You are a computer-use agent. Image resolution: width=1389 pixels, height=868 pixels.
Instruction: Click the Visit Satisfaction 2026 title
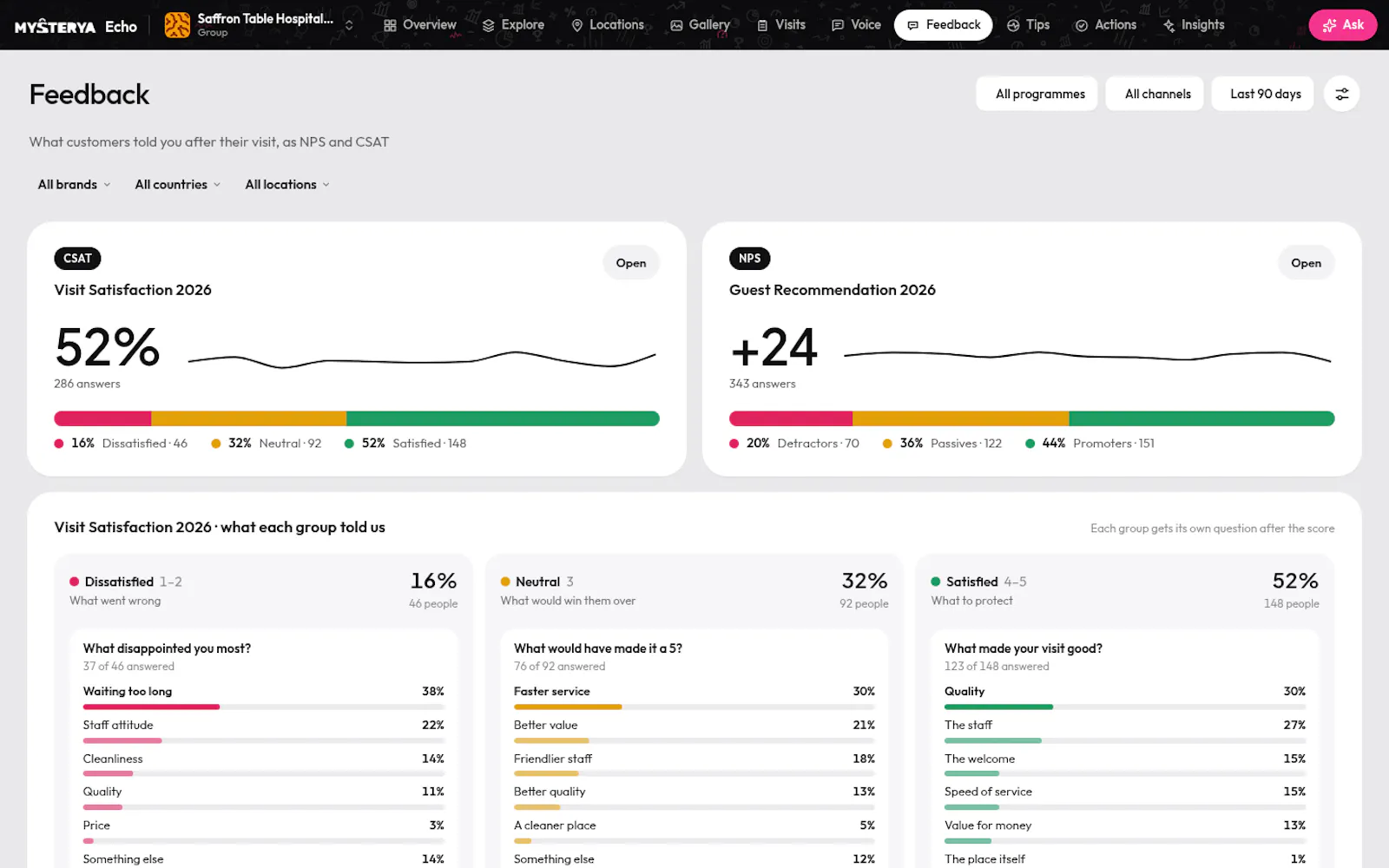[x=133, y=290]
